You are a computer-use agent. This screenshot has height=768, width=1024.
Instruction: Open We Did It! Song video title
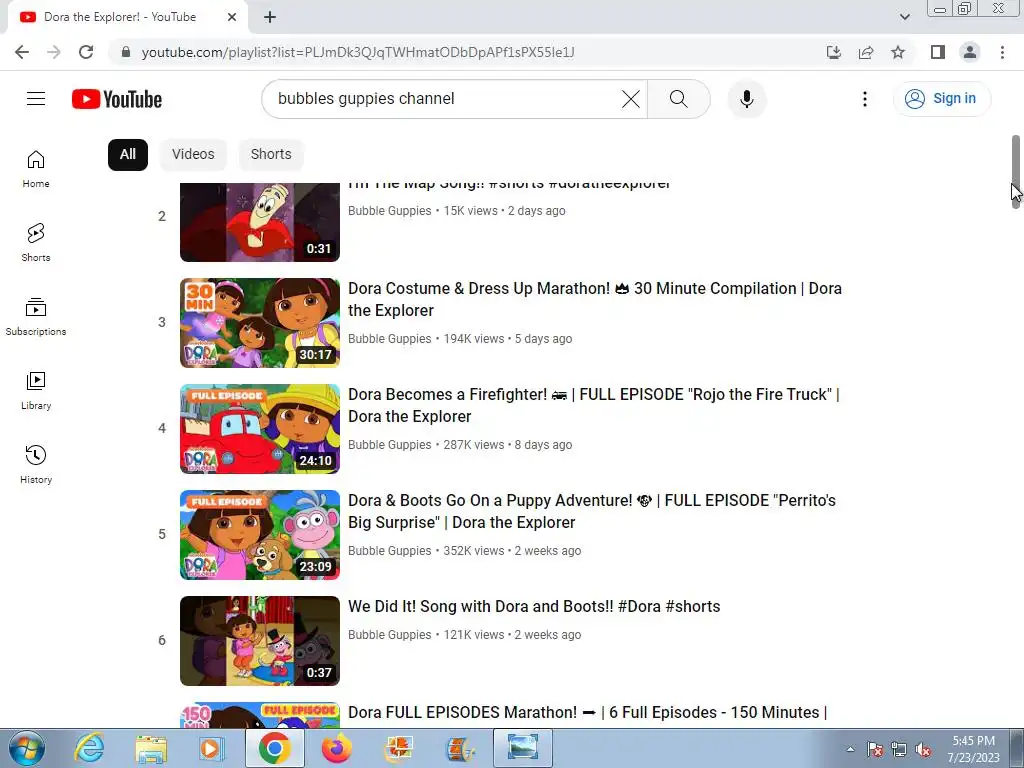pyautogui.click(x=534, y=606)
